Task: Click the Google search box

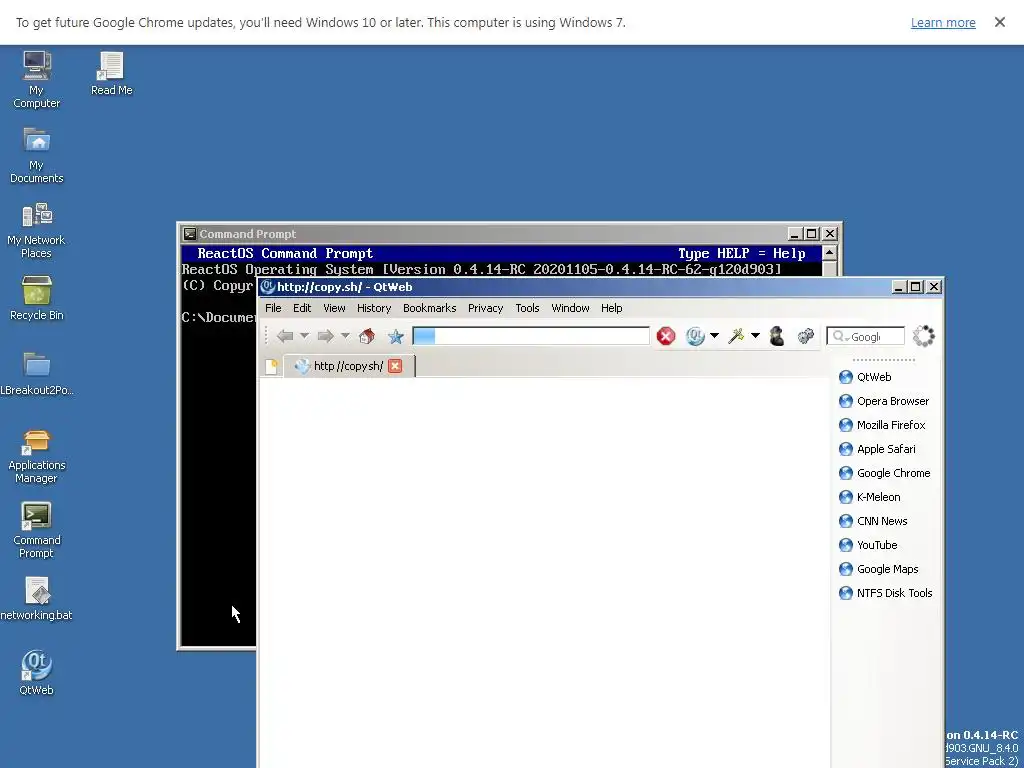Action: coord(865,336)
